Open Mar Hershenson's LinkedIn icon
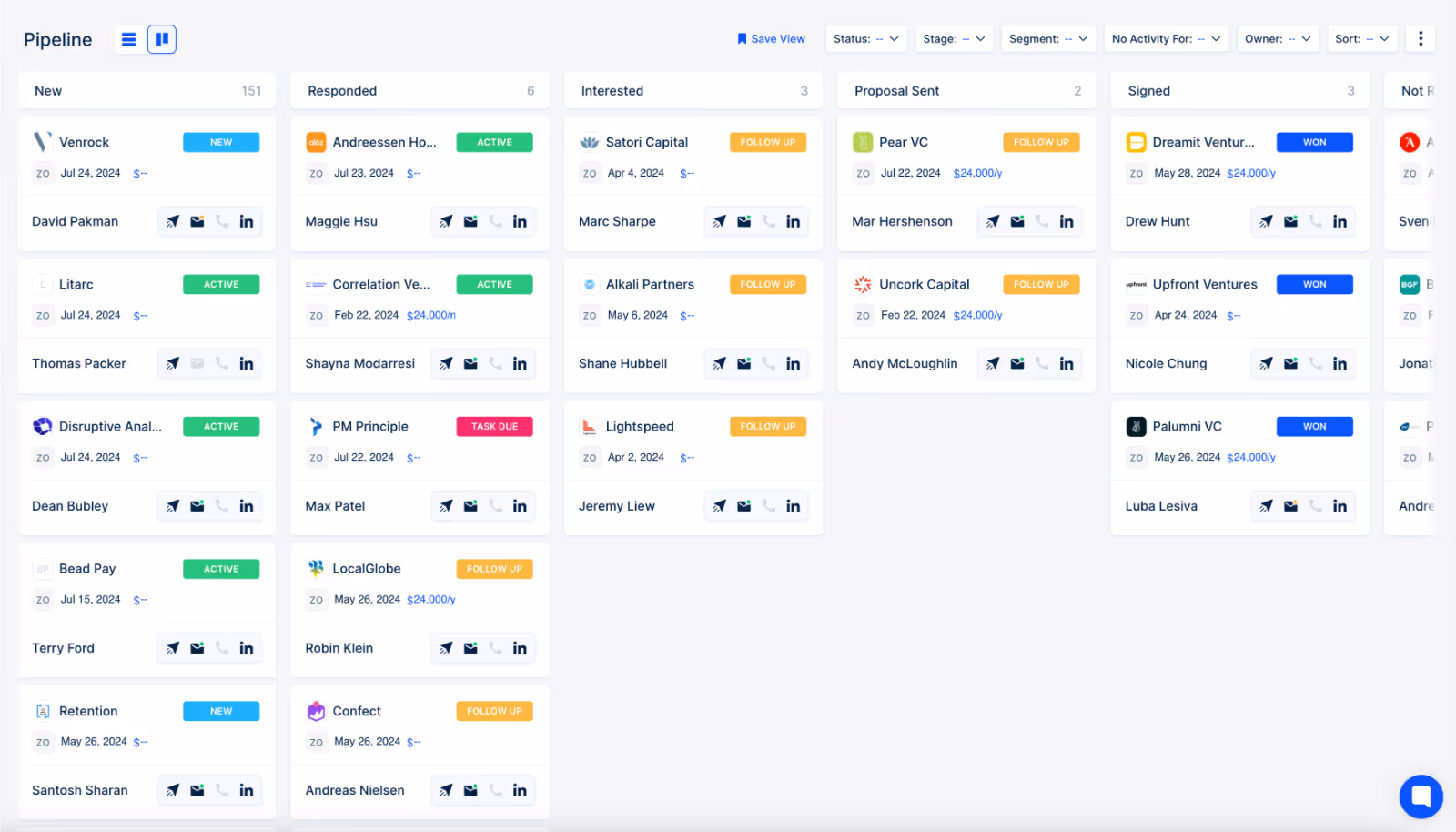 (x=1067, y=221)
